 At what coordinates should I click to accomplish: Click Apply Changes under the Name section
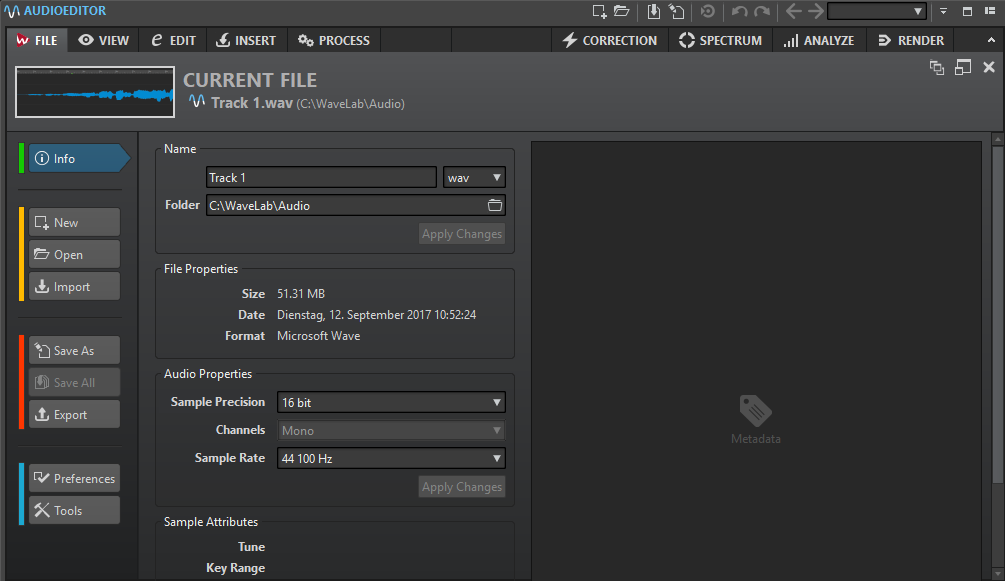pos(461,234)
